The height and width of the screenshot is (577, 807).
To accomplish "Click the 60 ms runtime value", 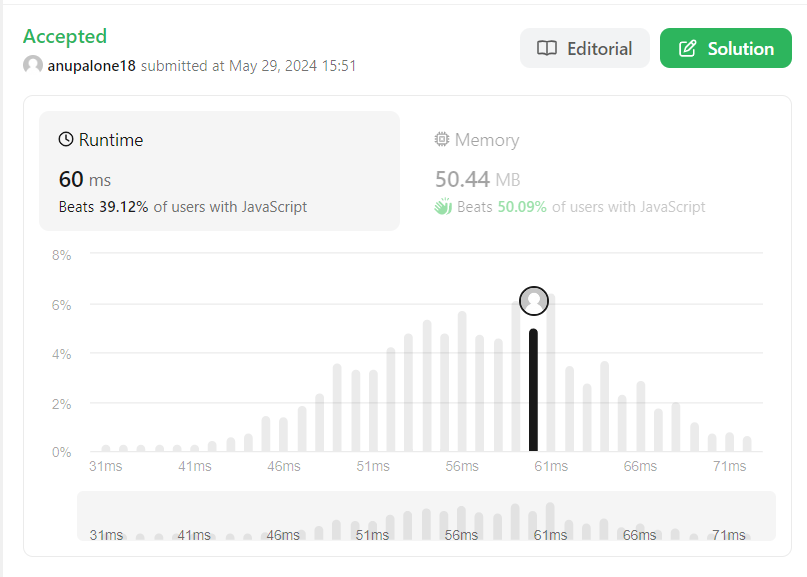I will [85, 180].
